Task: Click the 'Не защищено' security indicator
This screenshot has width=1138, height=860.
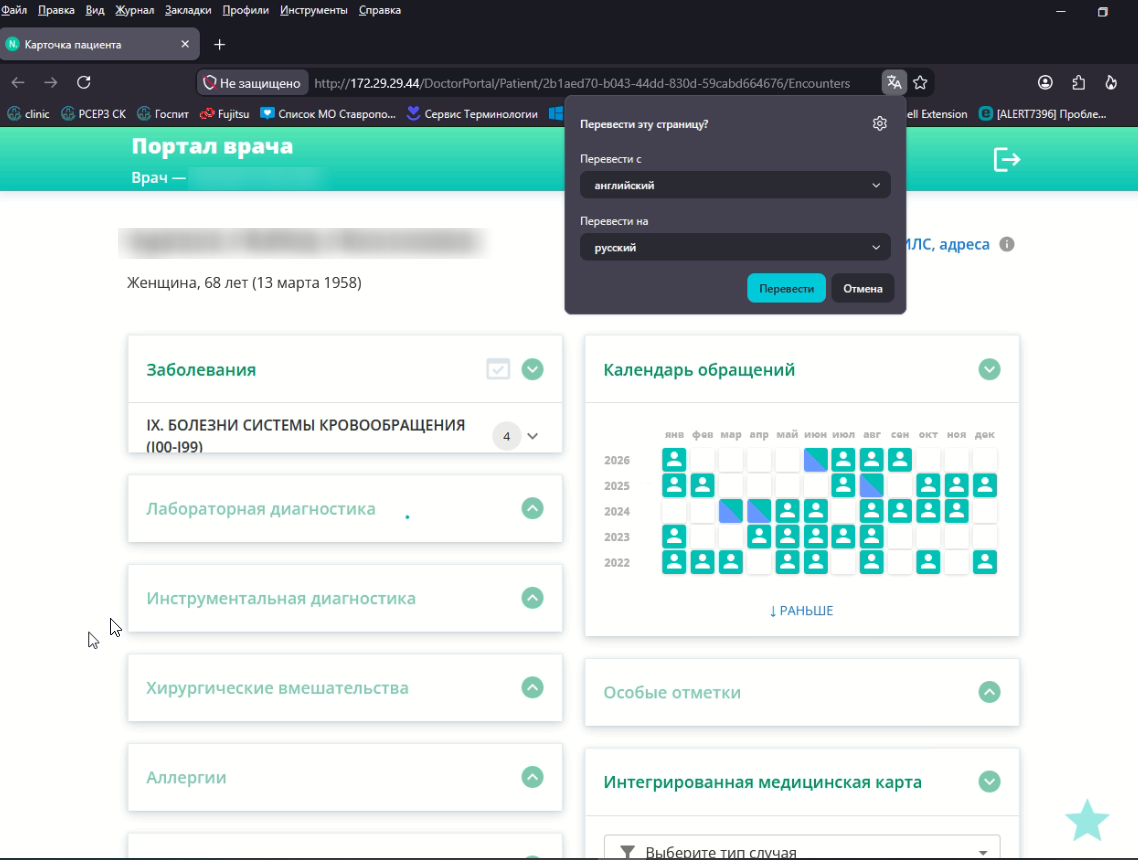Action: point(252,83)
